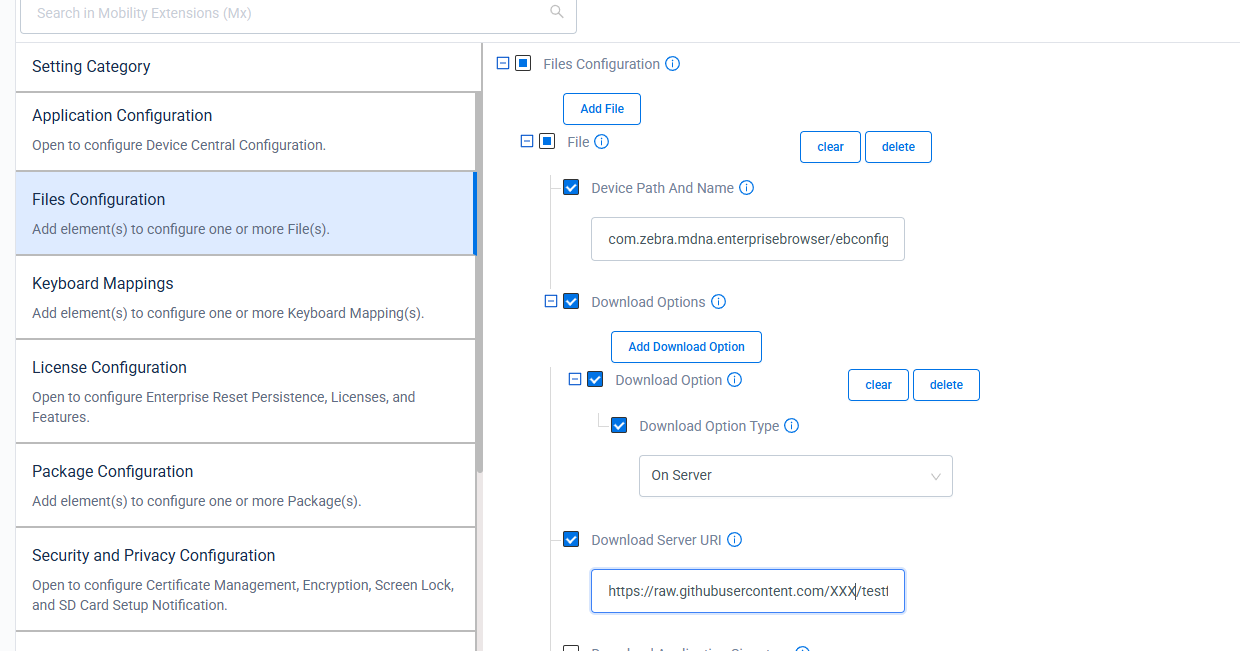Screen dimensions: 1240x651
Task: Uncheck Download Server URI checkbox
Action: pyautogui.click(x=571, y=539)
